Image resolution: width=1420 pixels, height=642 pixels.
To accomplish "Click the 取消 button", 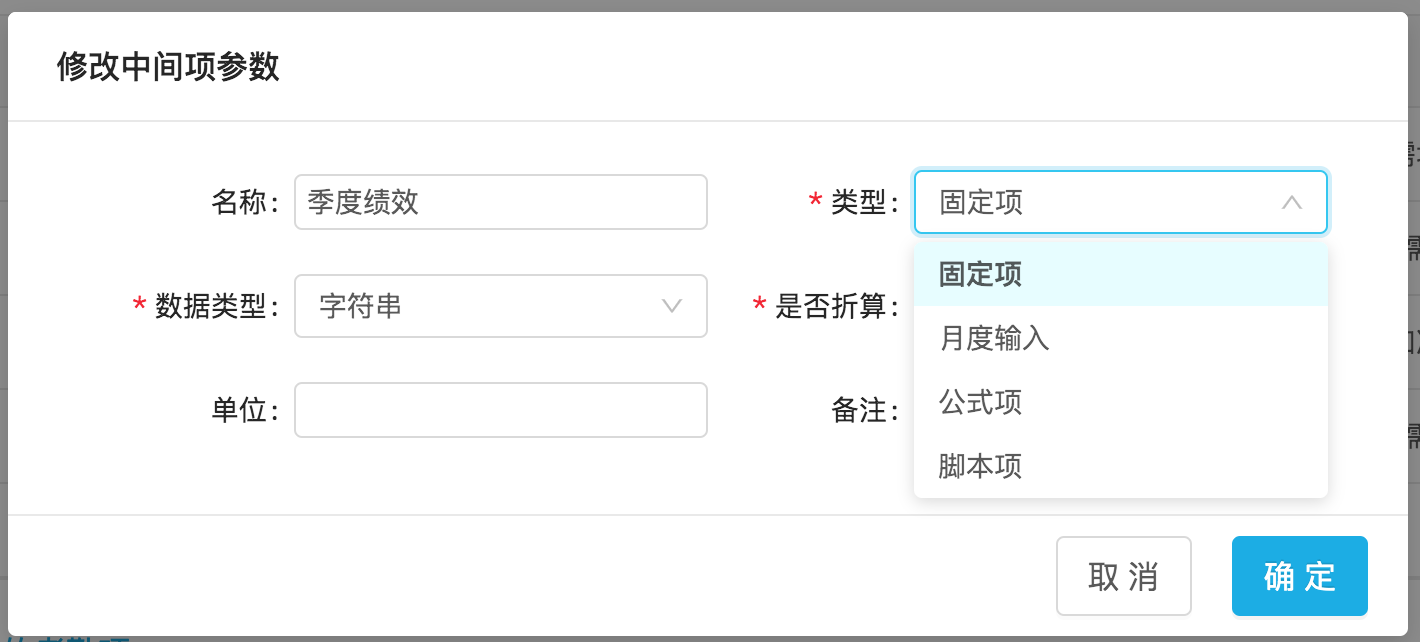I will (1124, 576).
